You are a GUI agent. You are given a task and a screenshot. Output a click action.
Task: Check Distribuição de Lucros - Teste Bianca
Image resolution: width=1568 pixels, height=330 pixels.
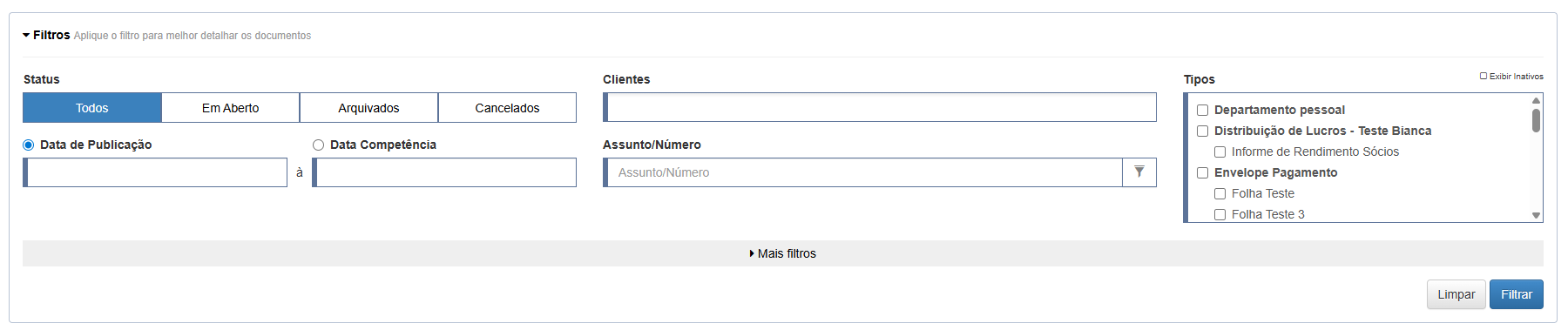tap(1202, 131)
